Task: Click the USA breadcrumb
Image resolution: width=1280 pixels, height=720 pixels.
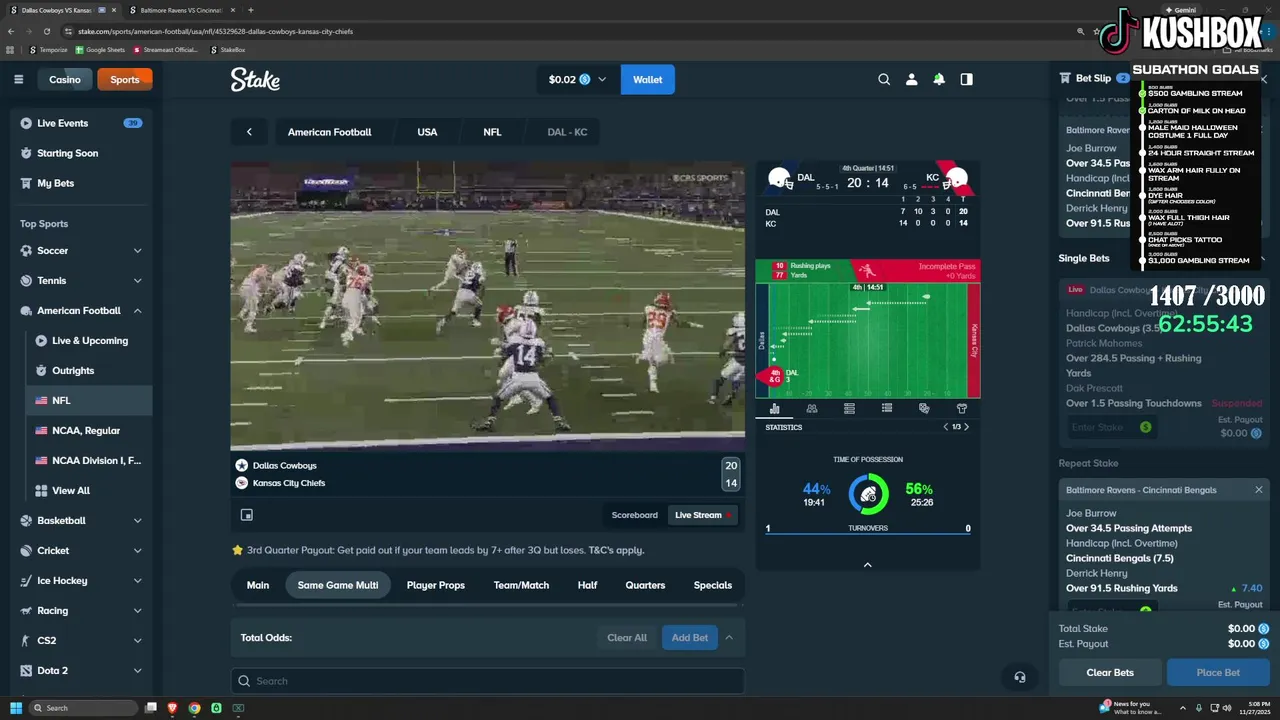Action: click(x=427, y=132)
